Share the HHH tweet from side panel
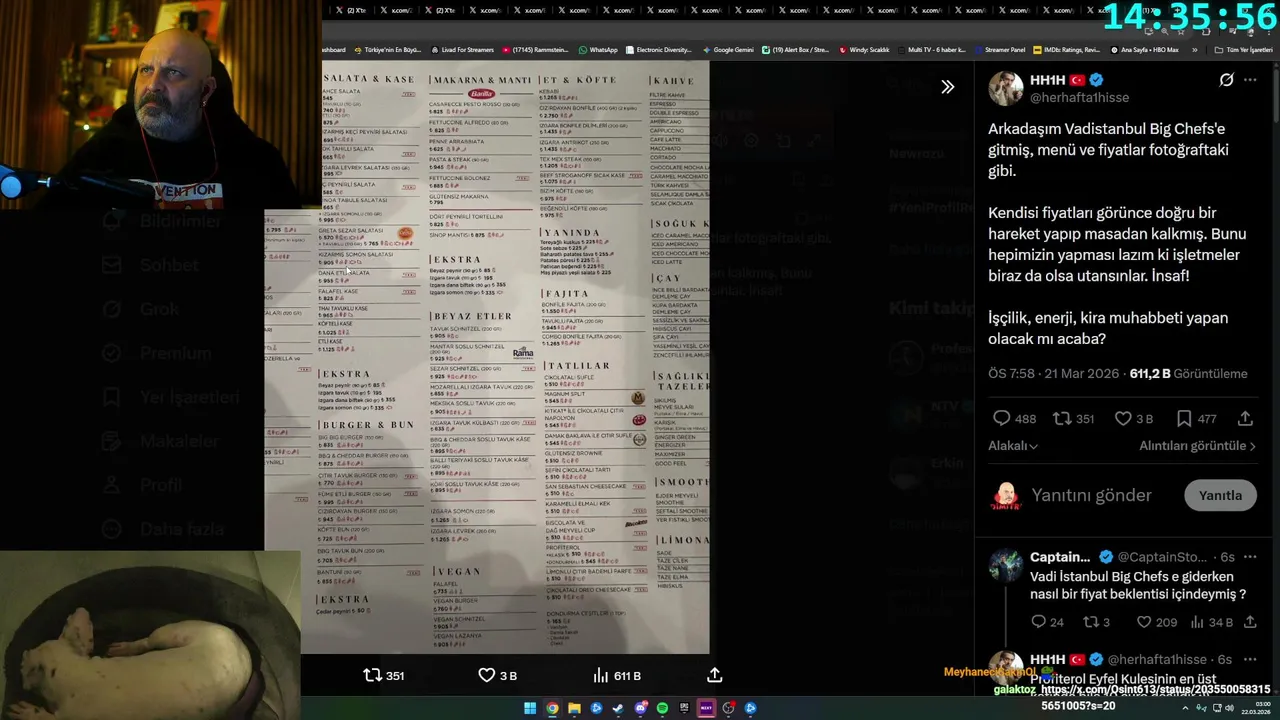This screenshot has height=720, width=1280. 1245,419
